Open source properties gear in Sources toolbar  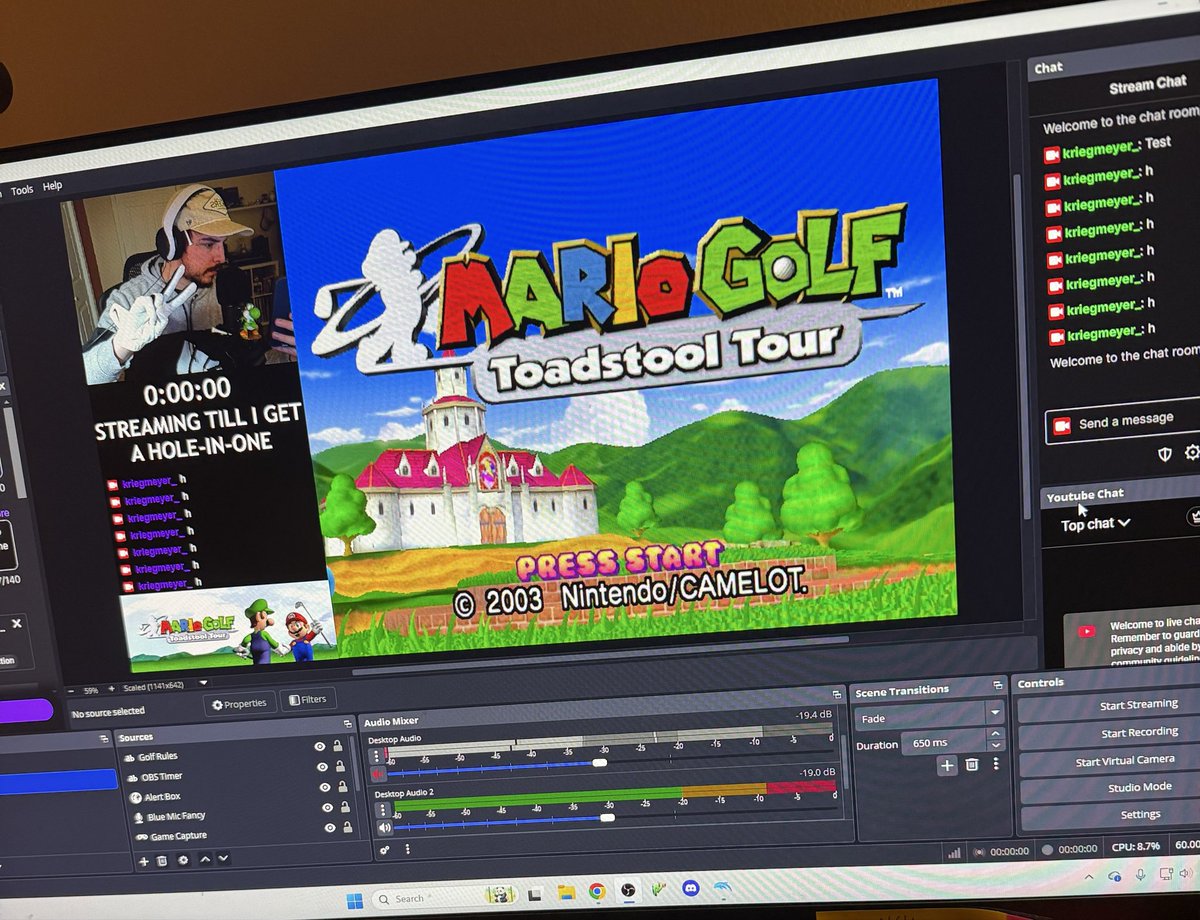(x=182, y=860)
